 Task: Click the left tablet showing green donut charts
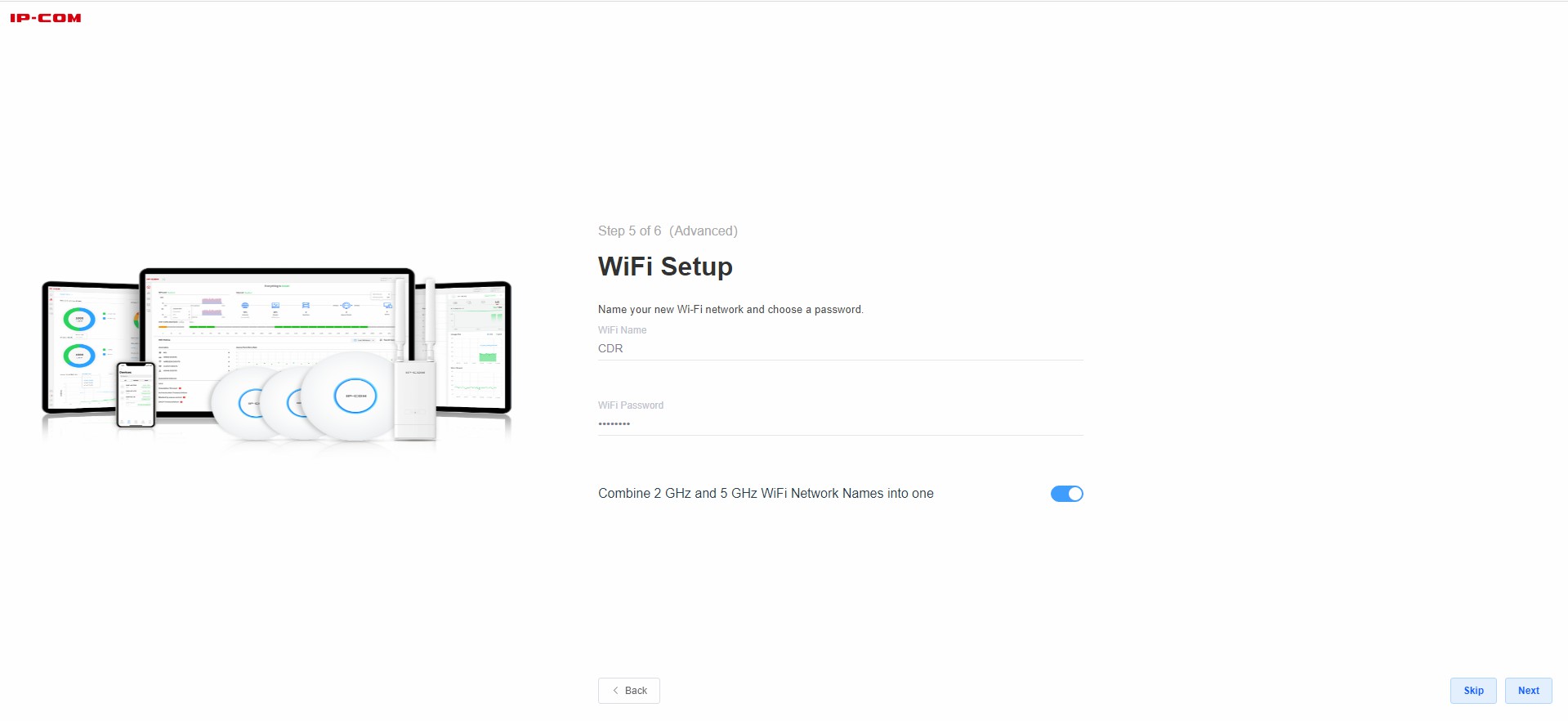(90, 347)
